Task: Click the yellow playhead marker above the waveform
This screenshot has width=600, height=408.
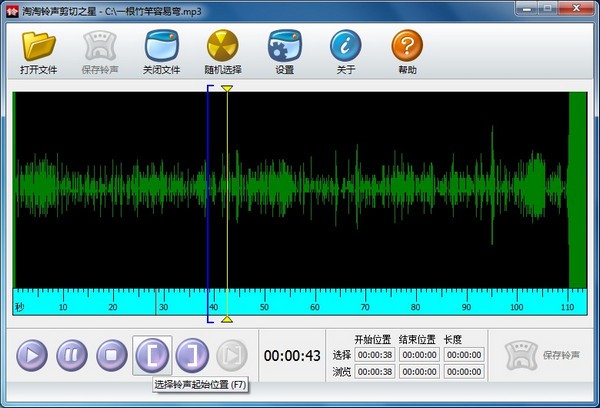Action: [x=227, y=90]
